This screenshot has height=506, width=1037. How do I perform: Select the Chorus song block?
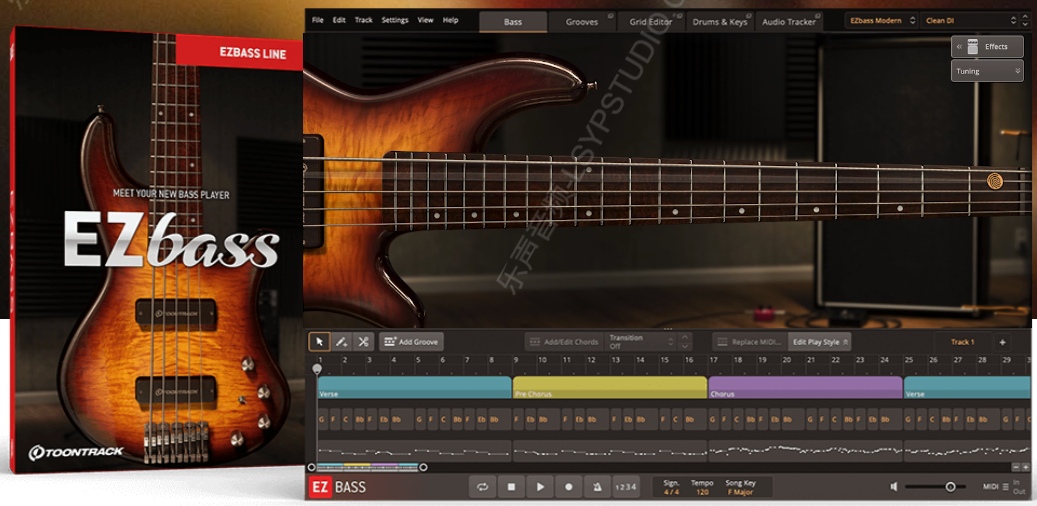click(x=806, y=388)
